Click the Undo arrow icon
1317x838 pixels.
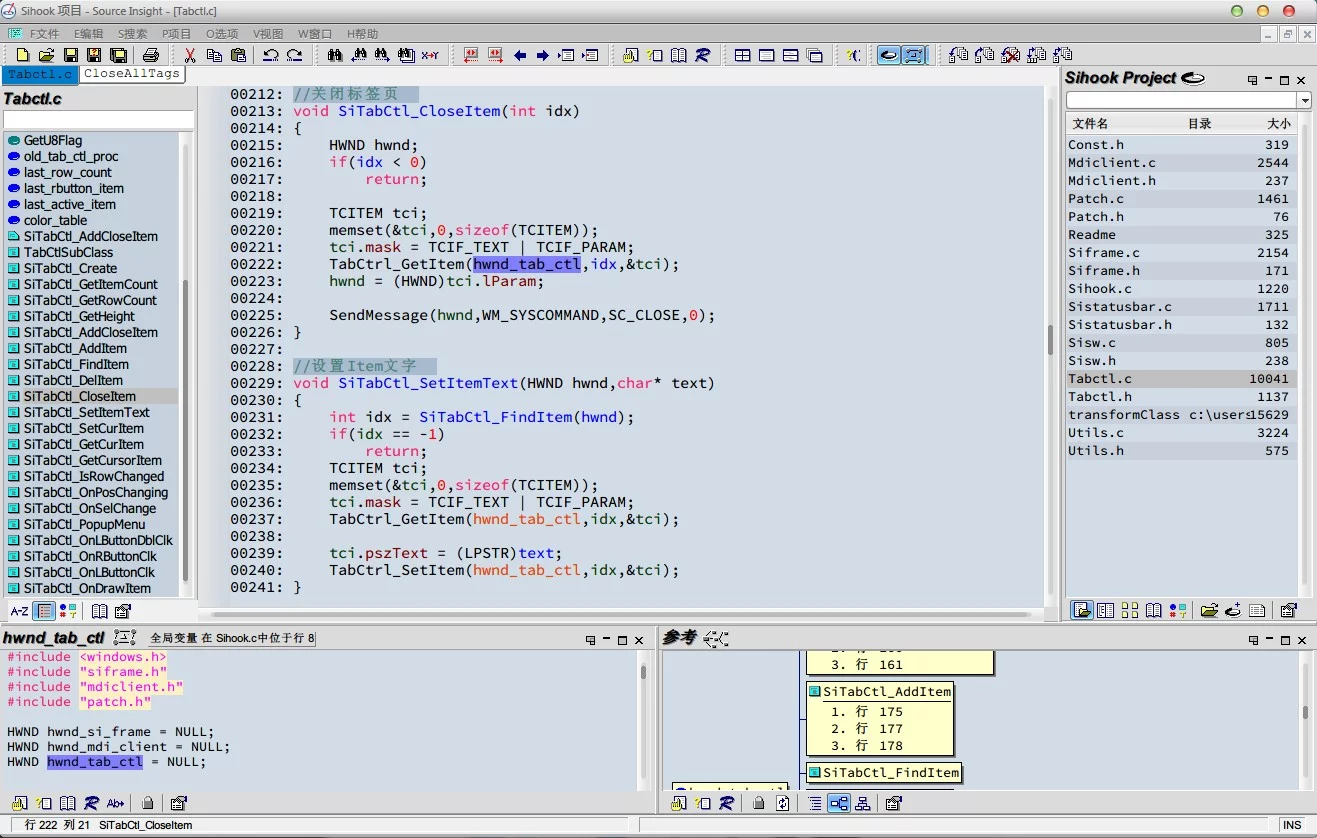click(271, 56)
